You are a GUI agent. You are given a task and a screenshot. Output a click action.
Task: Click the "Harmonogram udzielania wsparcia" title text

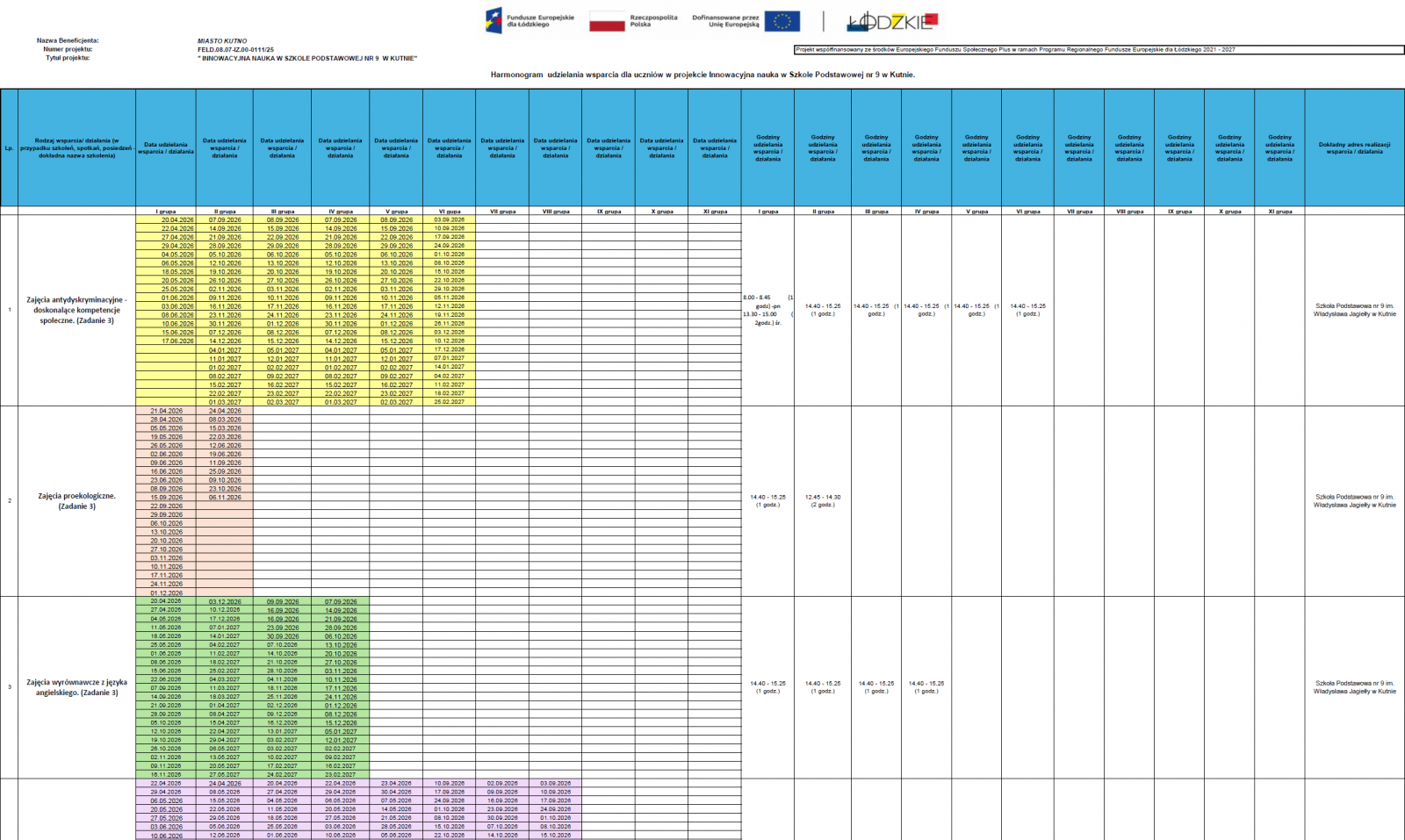[x=702, y=75]
